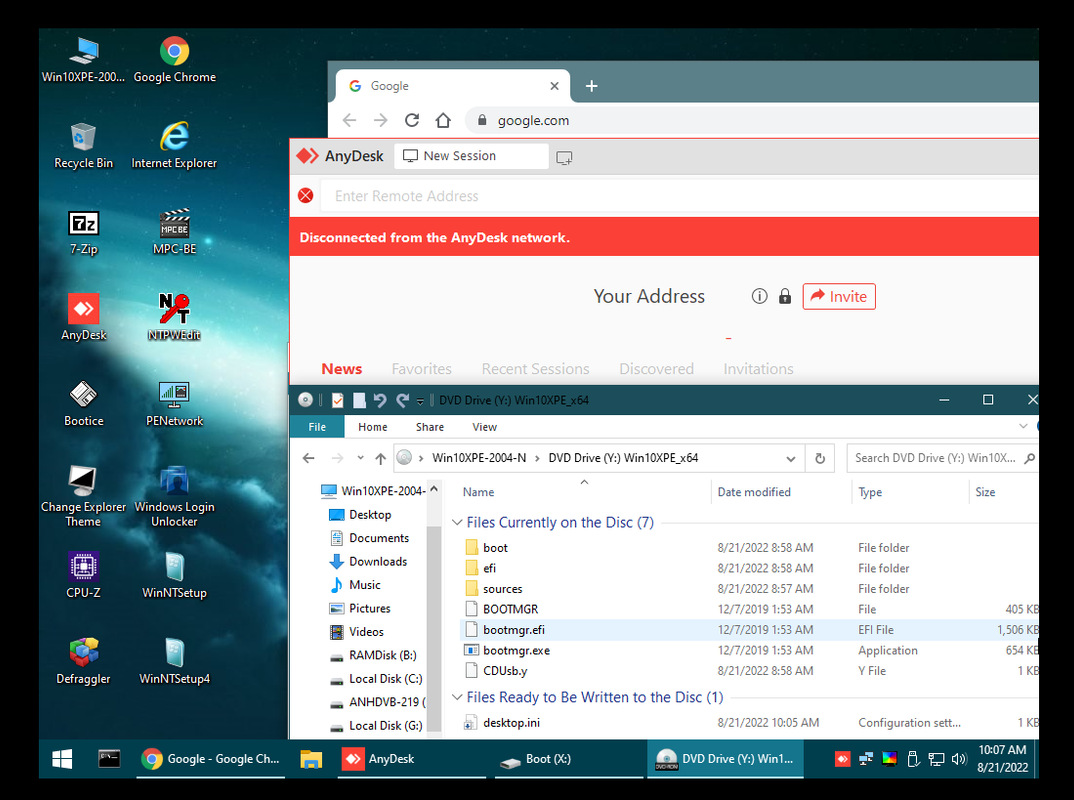Launch WinNTSetup desktop icon
Viewport: 1074px width, 800px height.
[x=175, y=576]
